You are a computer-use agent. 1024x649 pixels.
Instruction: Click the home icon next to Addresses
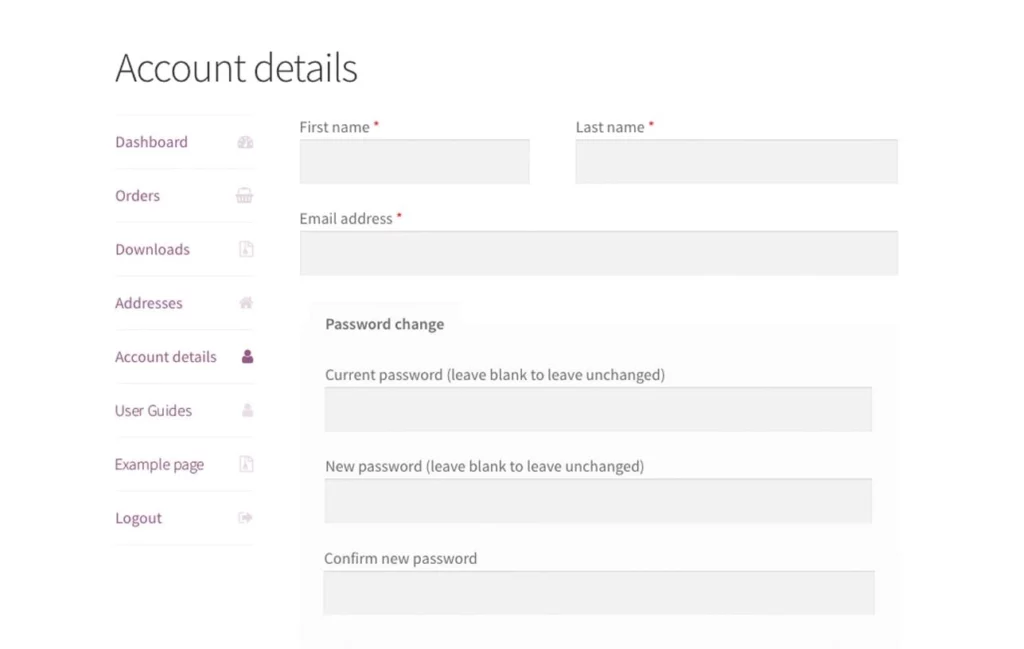tap(245, 303)
